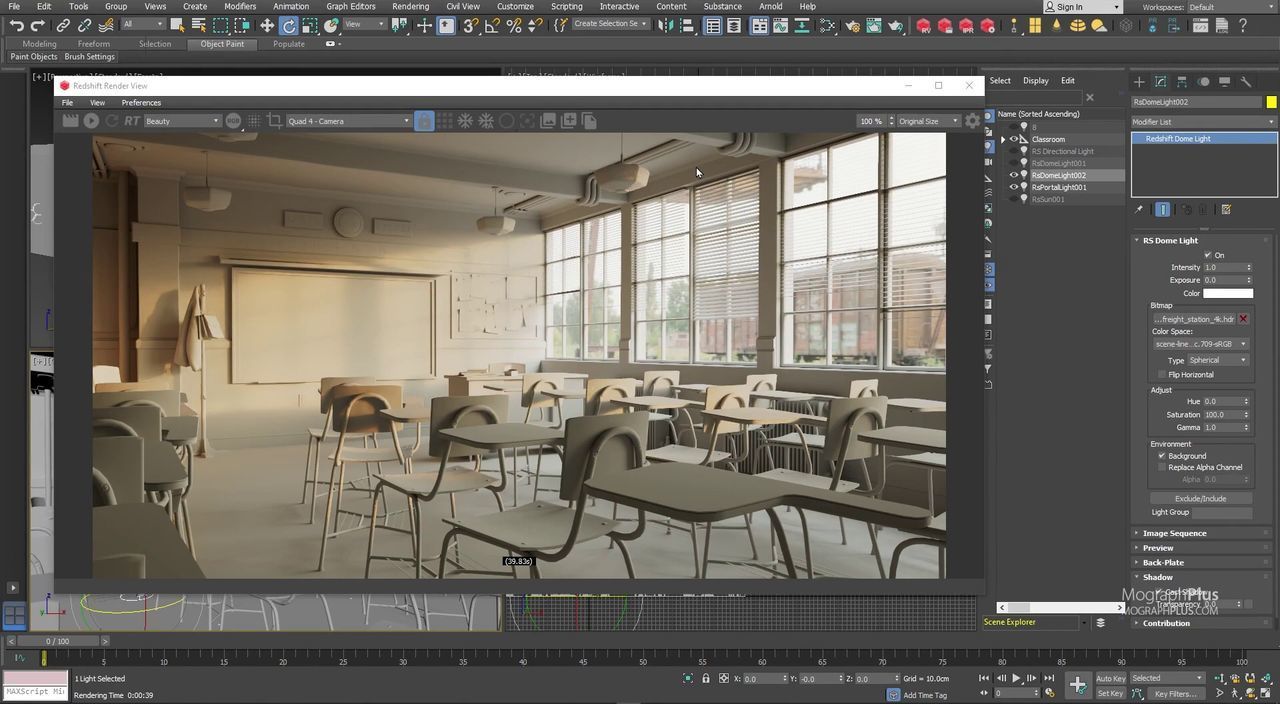Hide RsPortalLight001 using its eye icon

(1013, 187)
